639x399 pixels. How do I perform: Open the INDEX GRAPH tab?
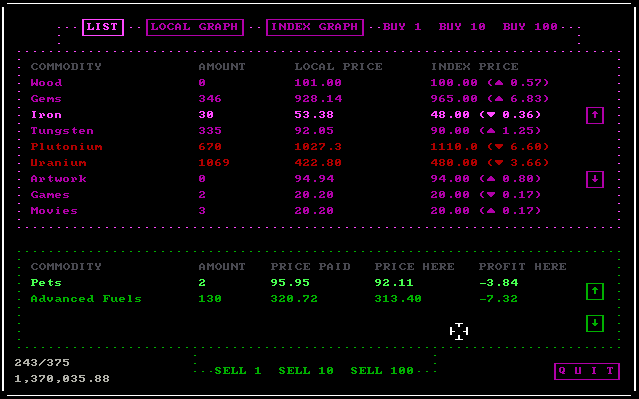pos(315,27)
